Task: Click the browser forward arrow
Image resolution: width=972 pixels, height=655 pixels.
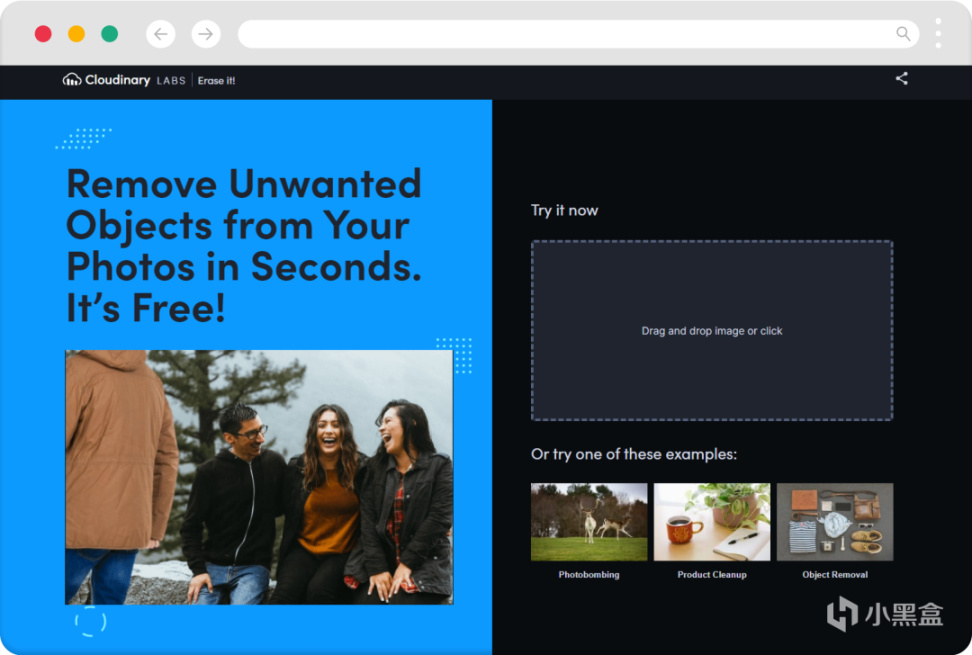Action: (206, 33)
